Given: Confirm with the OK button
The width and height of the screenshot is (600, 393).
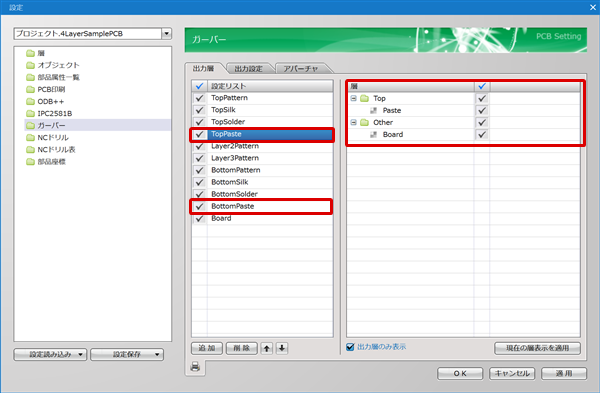Looking at the screenshot, I should click(x=460, y=373).
